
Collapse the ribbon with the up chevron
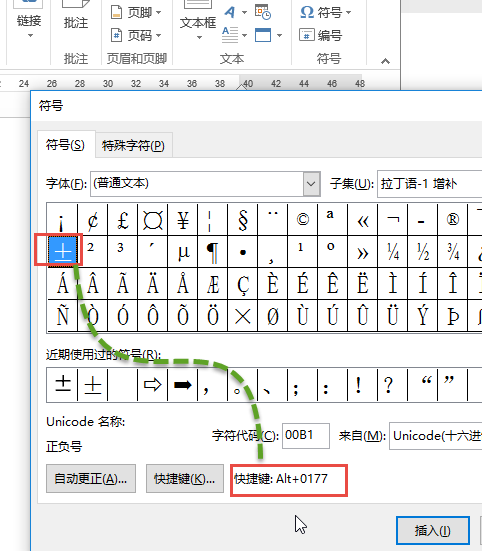385,61
